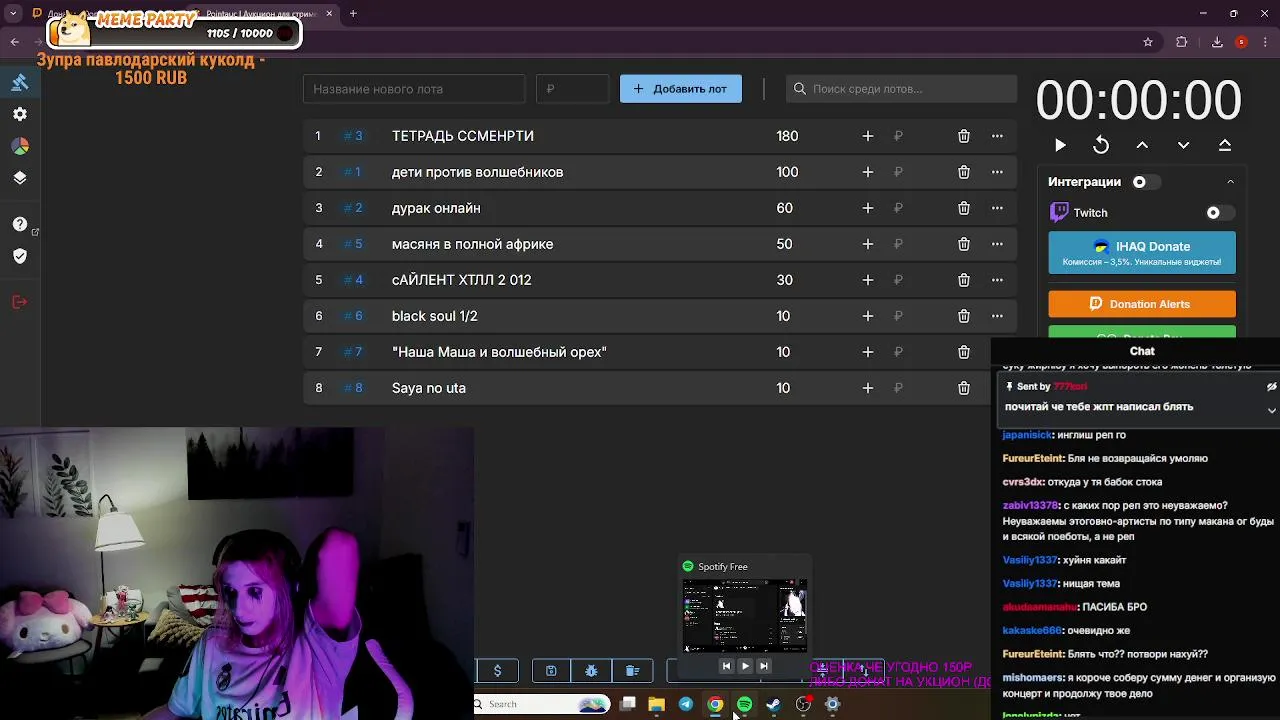Delete the дети против волшебников lot

(x=964, y=172)
